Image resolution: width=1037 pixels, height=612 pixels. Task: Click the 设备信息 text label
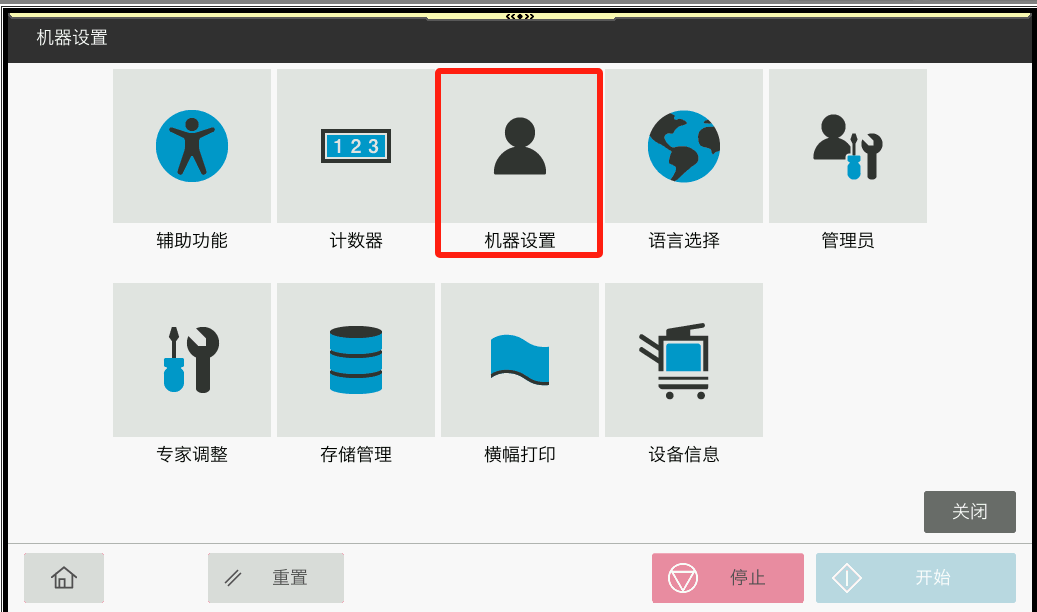coord(684,455)
